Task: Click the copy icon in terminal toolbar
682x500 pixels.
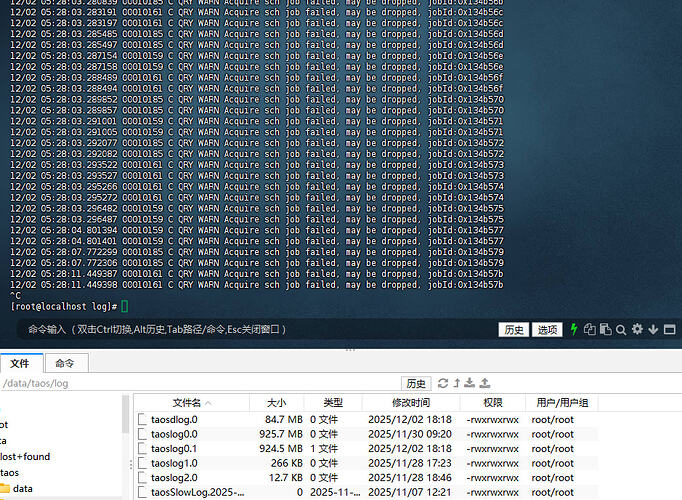Action: [x=590, y=329]
